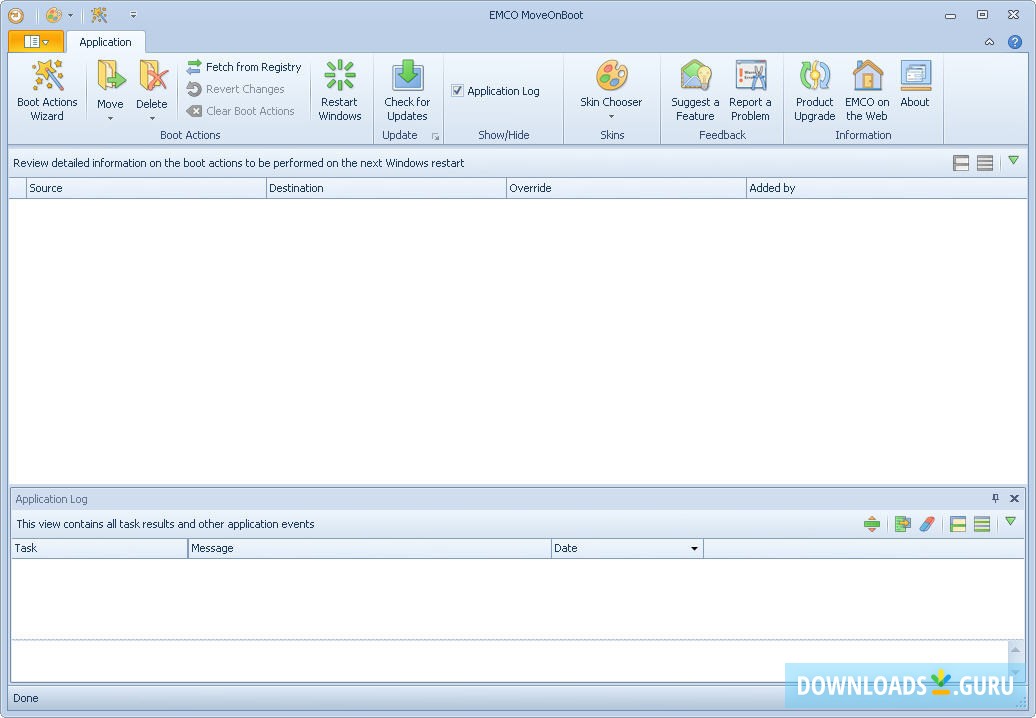The height and width of the screenshot is (718, 1036).
Task: Sort log by the Message column
Action: pyautogui.click(x=370, y=548)
